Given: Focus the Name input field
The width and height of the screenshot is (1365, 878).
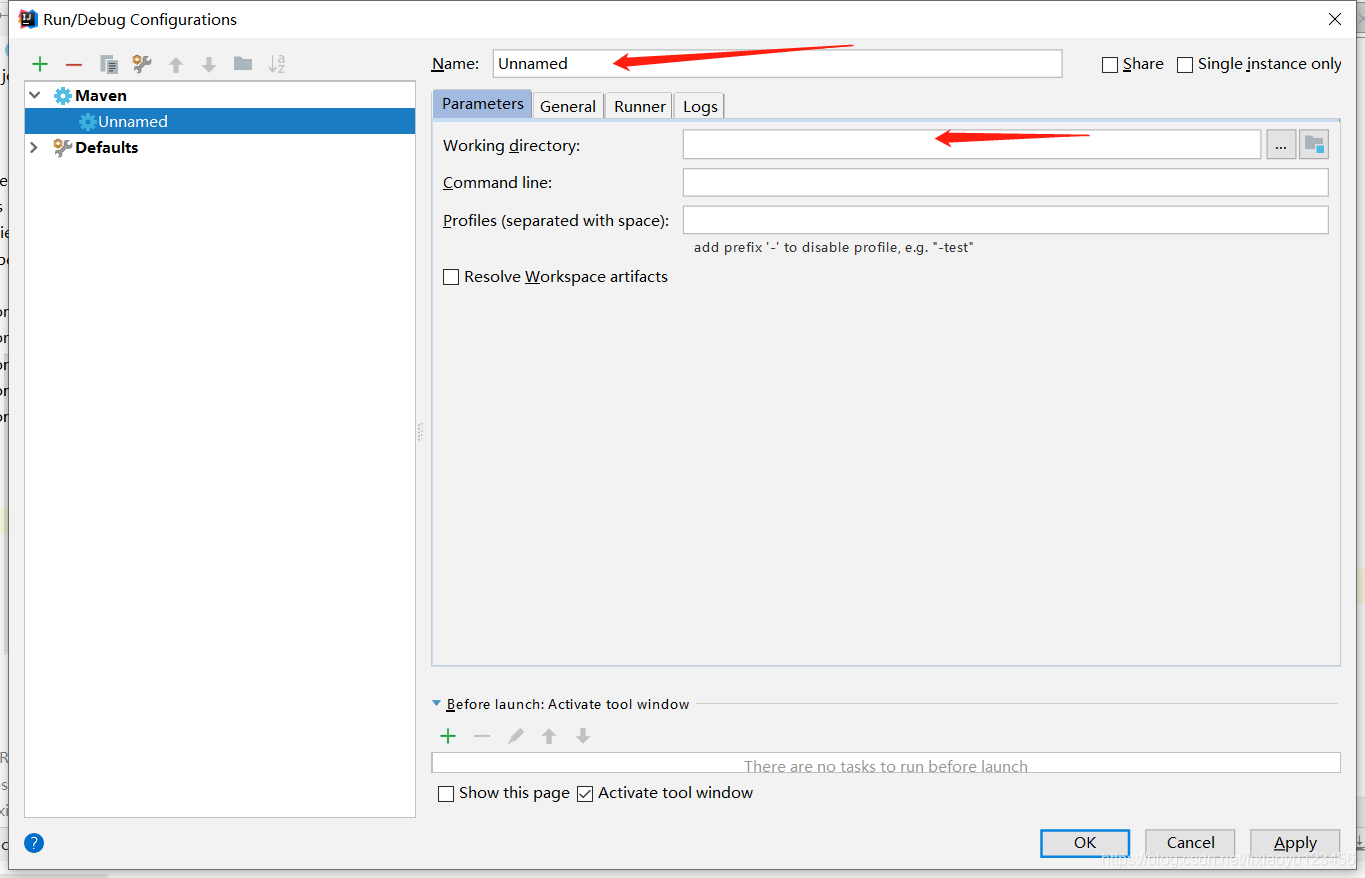Looking at the screenshot, I should pos(777,63).
